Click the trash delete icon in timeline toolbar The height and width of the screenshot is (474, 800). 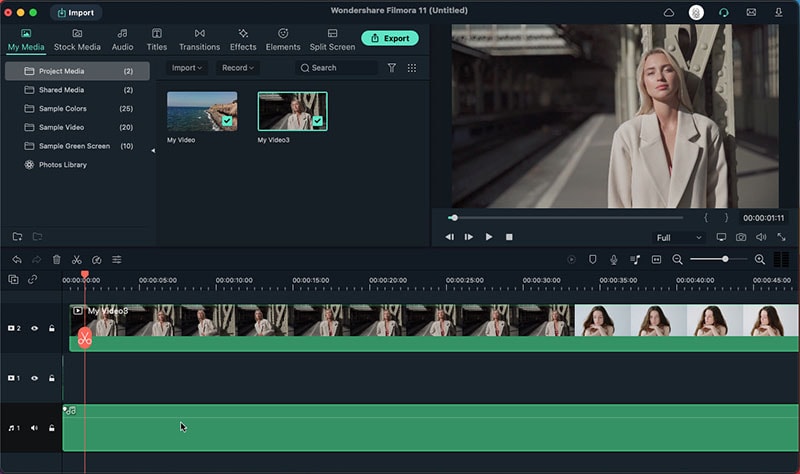[x=57, y=260]
